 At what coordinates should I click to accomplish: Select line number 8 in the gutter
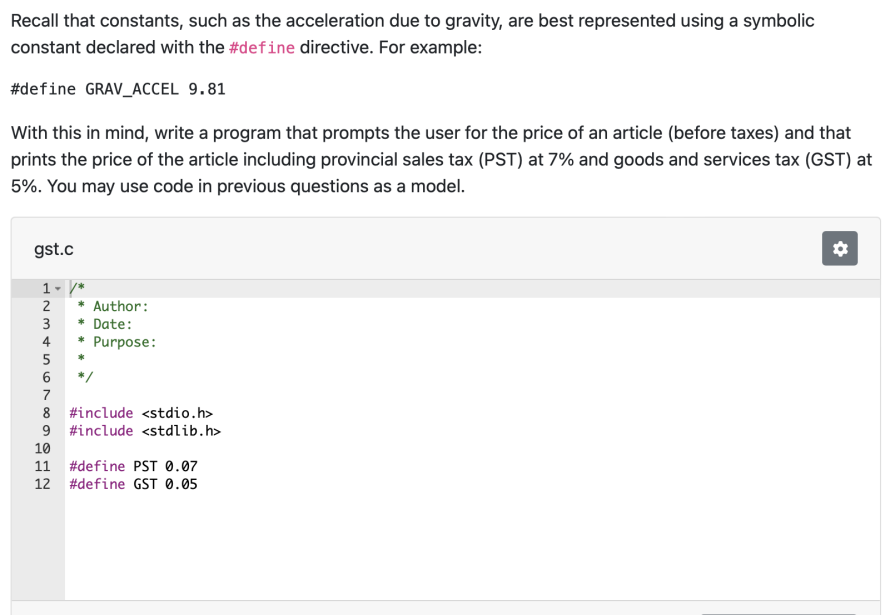click(x=44, y=412)
